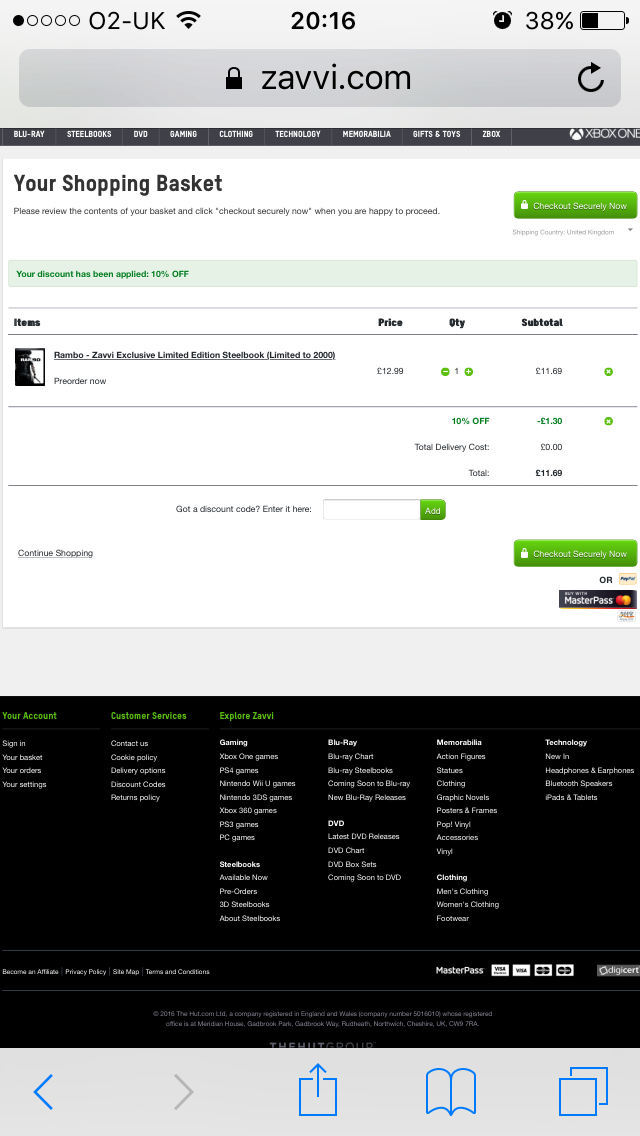Open the Pop! Vinyl link
640x1136 pixels.
pos(454,824)
